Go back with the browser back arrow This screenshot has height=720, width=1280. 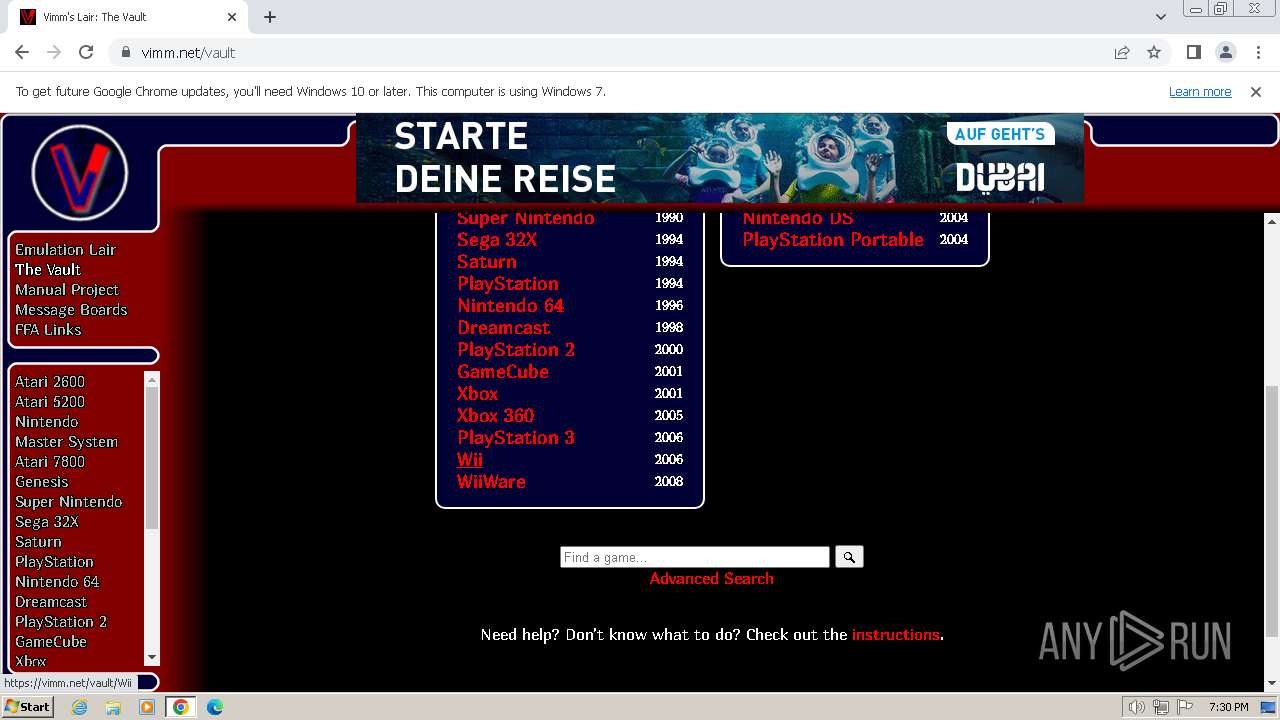(22, 52)
